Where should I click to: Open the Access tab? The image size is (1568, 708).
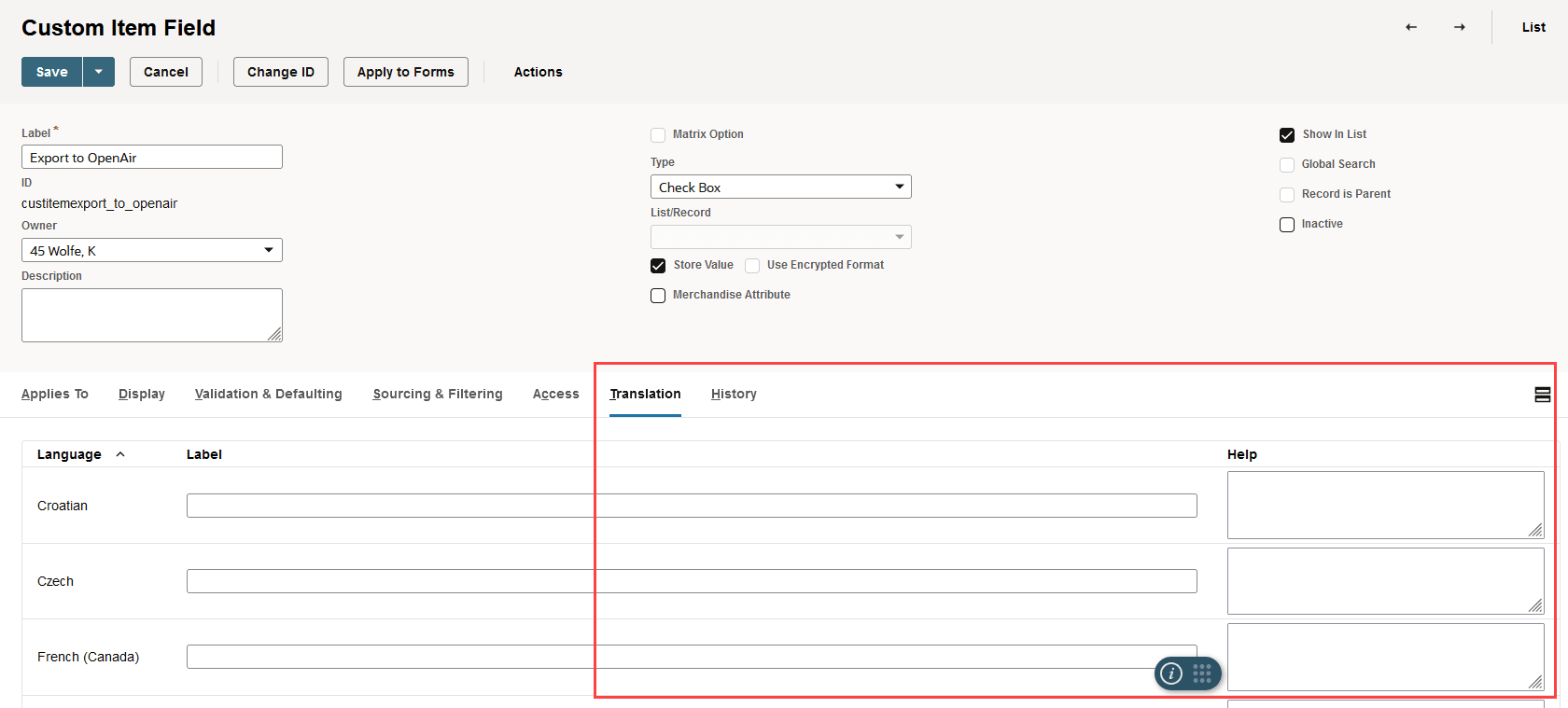coord(556,394)
